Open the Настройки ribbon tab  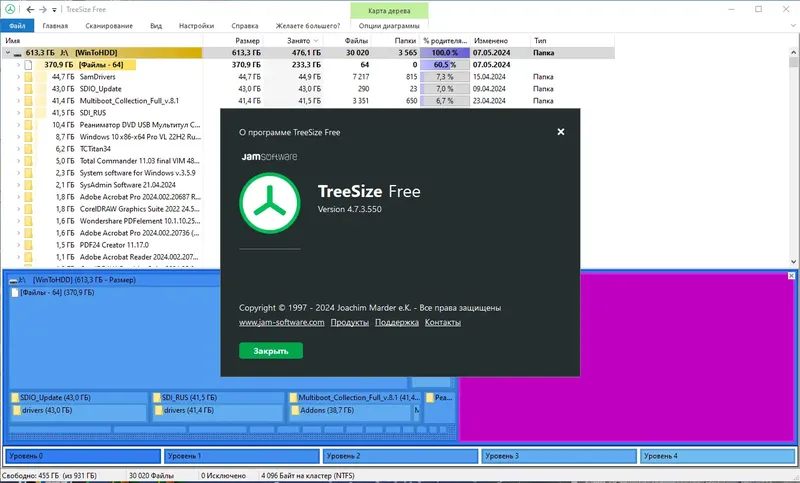pyautogui.click(x=196, y=26)
